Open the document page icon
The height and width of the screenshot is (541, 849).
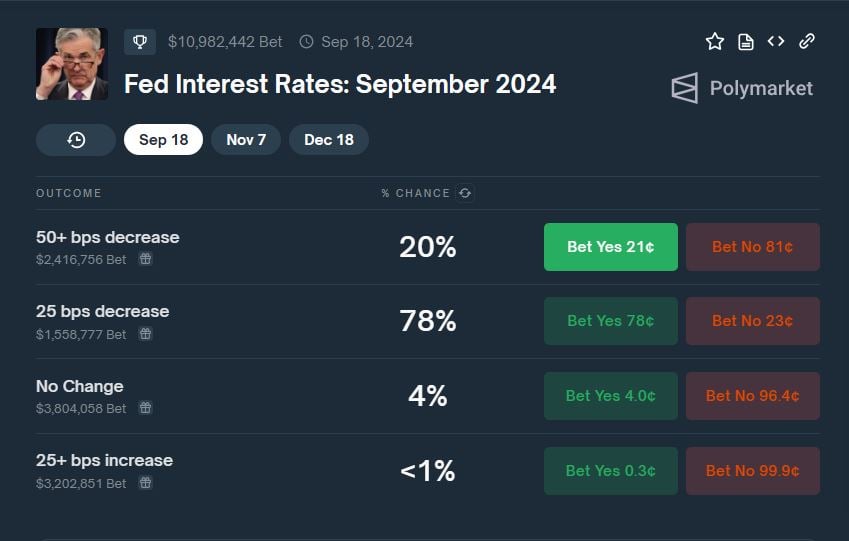(746, 42)
